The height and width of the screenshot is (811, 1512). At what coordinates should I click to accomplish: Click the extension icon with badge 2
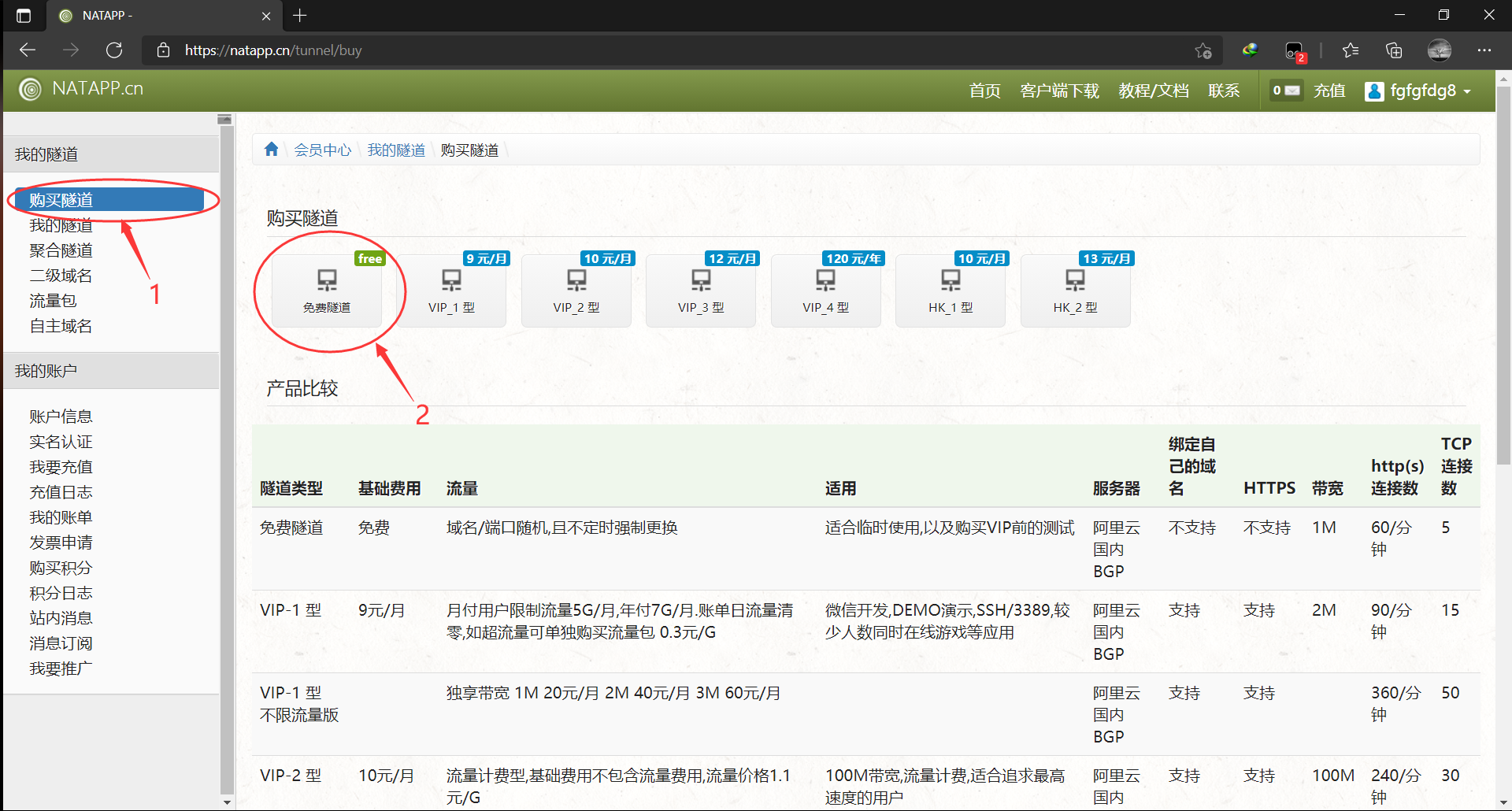pyautogui.click(x=1294, y=50)
